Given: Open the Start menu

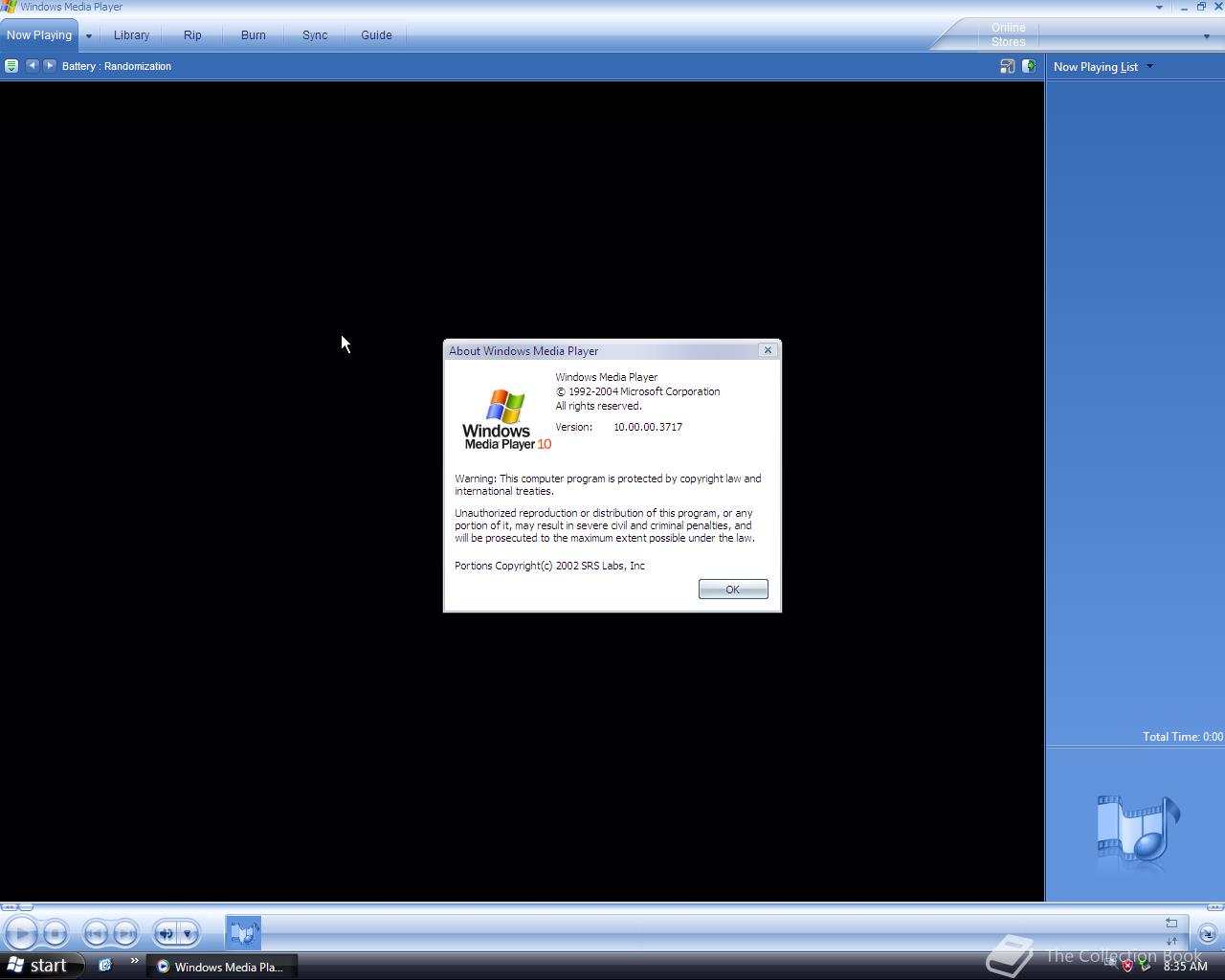Looking at the screenshot, I should tap(42, 966).
